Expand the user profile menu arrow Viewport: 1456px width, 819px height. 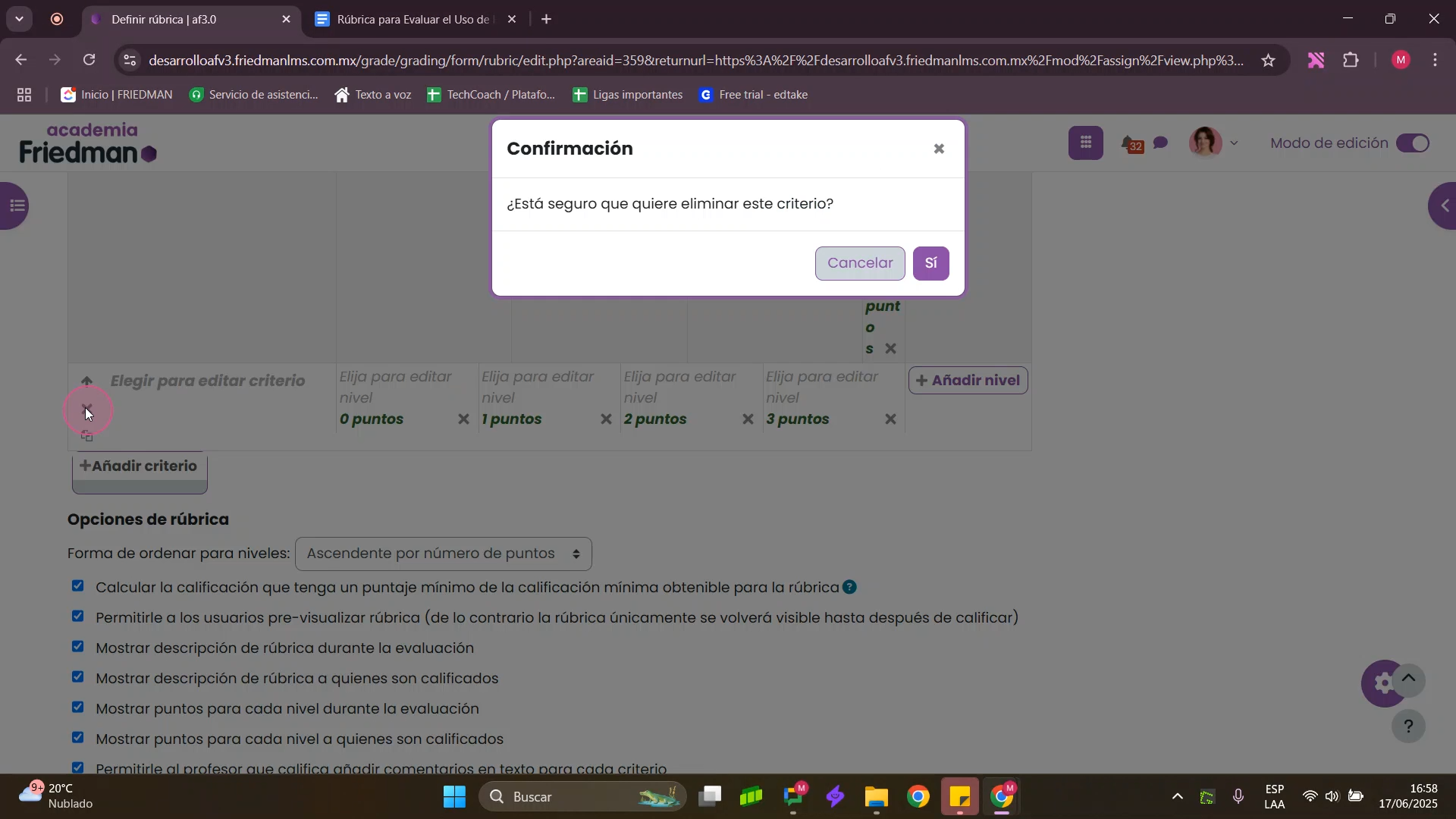click(x=1234, y=143)
